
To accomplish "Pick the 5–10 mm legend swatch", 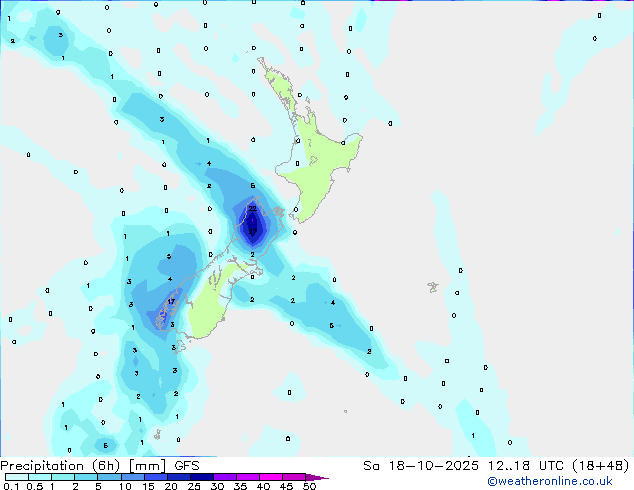I will pyautogui.click(x=109, y=477).
